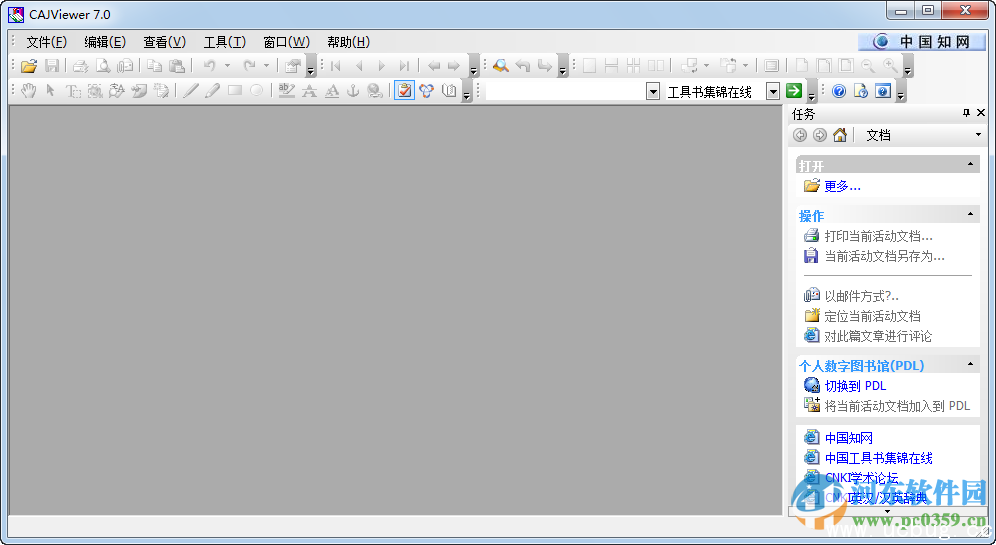Click the blue Help question mark icon
996x545 pixels.
838,91
